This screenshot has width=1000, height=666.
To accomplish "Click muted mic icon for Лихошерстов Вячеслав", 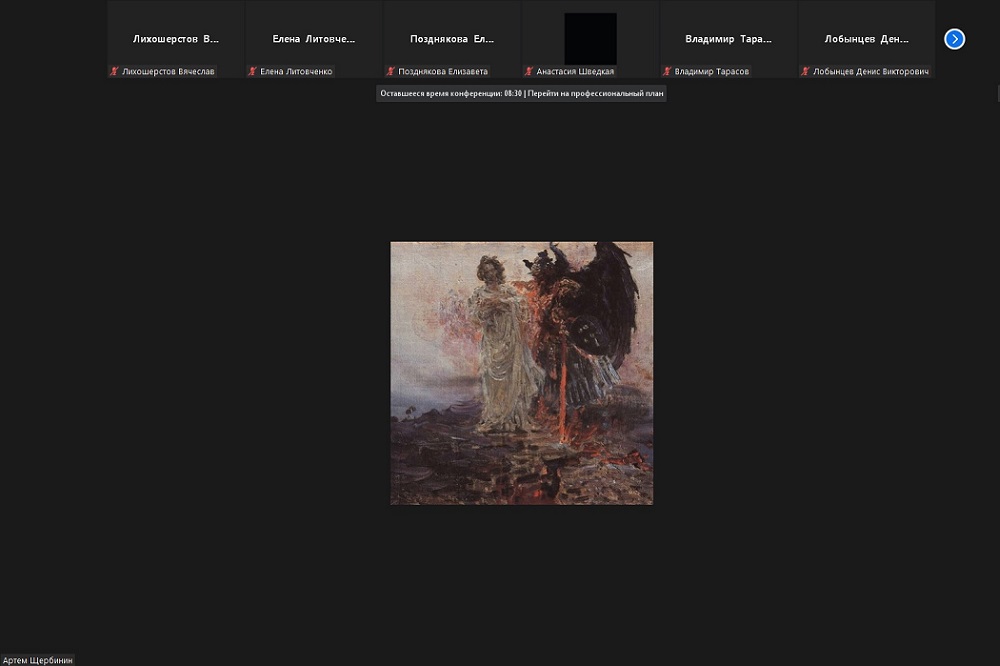I will pos(114,71).
